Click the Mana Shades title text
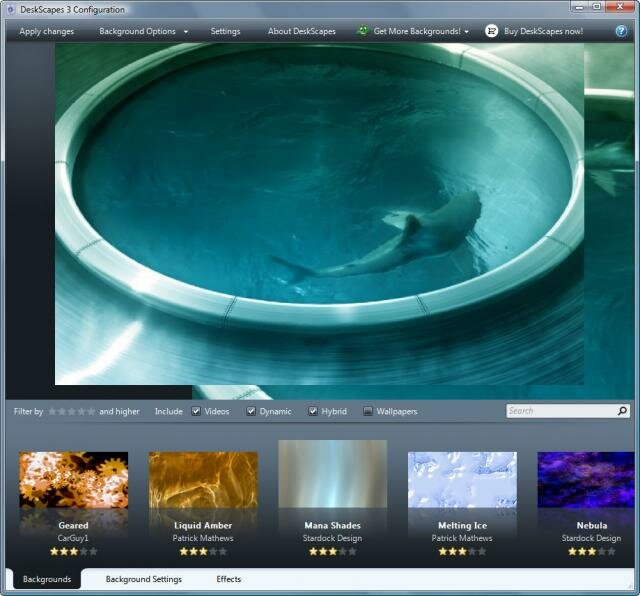Screen dimensions: 640x596 pyautogui.click(x=333, y=525)
